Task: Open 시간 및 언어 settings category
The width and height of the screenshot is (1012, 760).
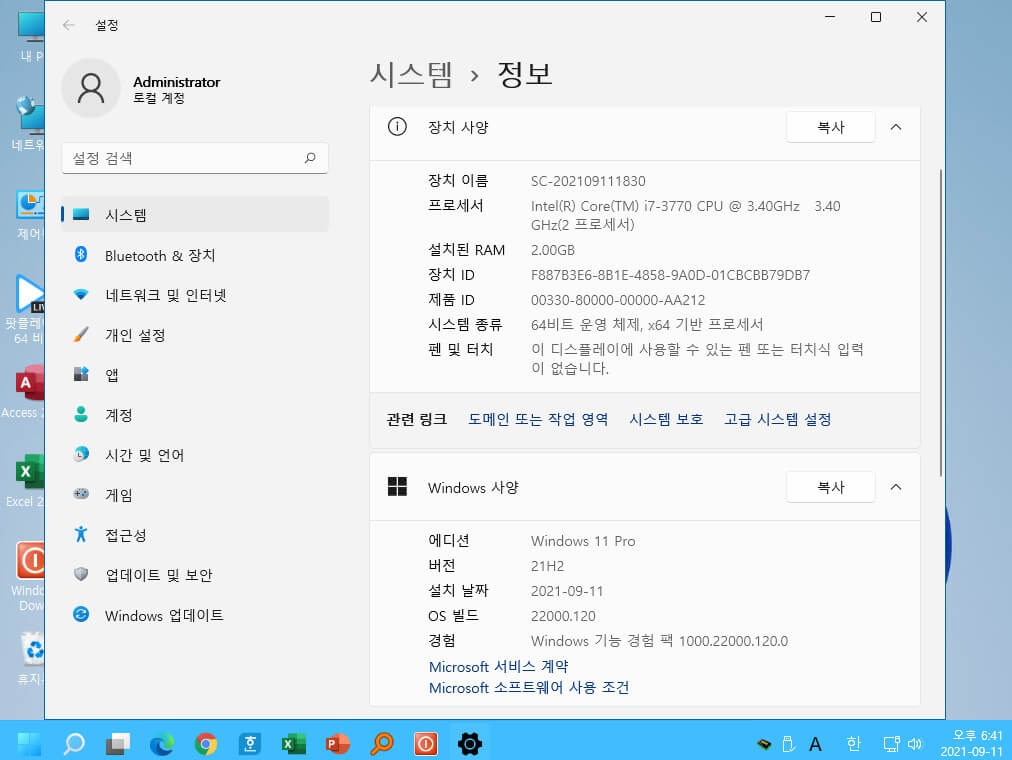Action: (x=195, y=455)
